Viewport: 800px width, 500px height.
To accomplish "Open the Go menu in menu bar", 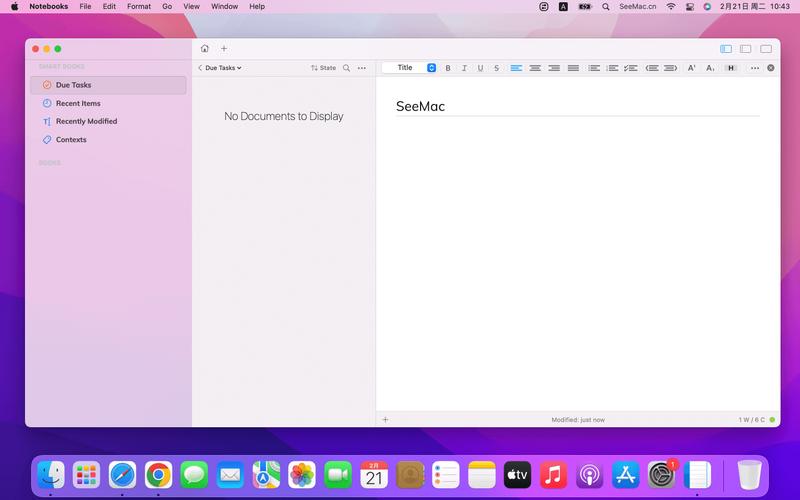I will 167,7.
